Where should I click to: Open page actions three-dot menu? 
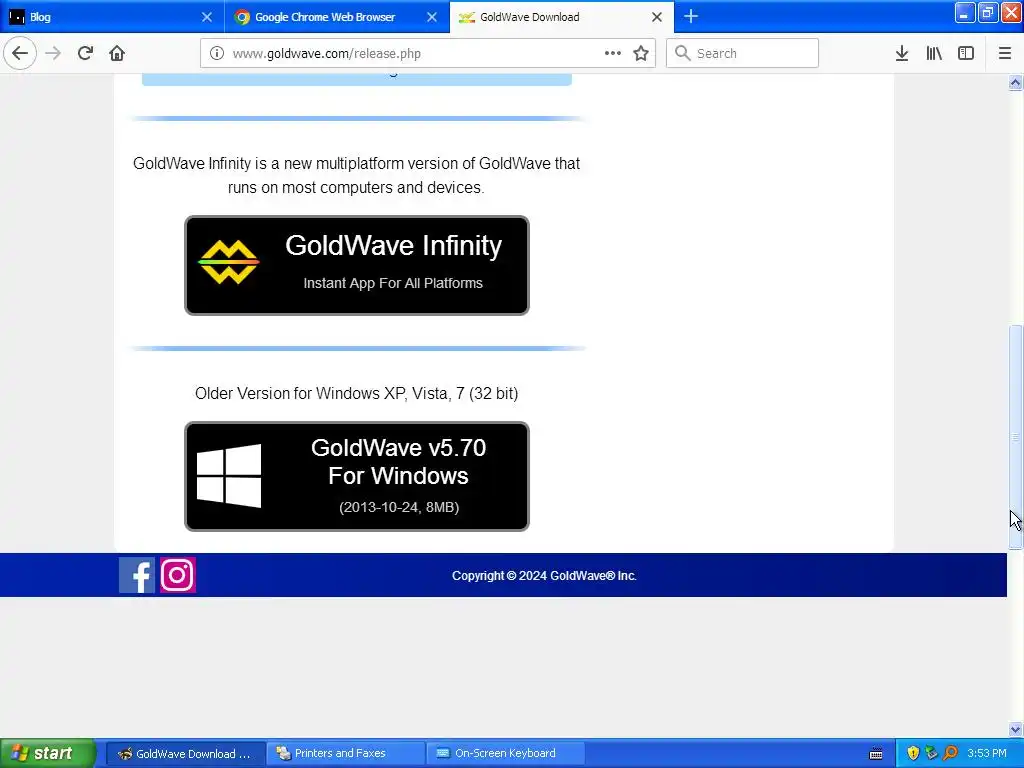[613, 53]
